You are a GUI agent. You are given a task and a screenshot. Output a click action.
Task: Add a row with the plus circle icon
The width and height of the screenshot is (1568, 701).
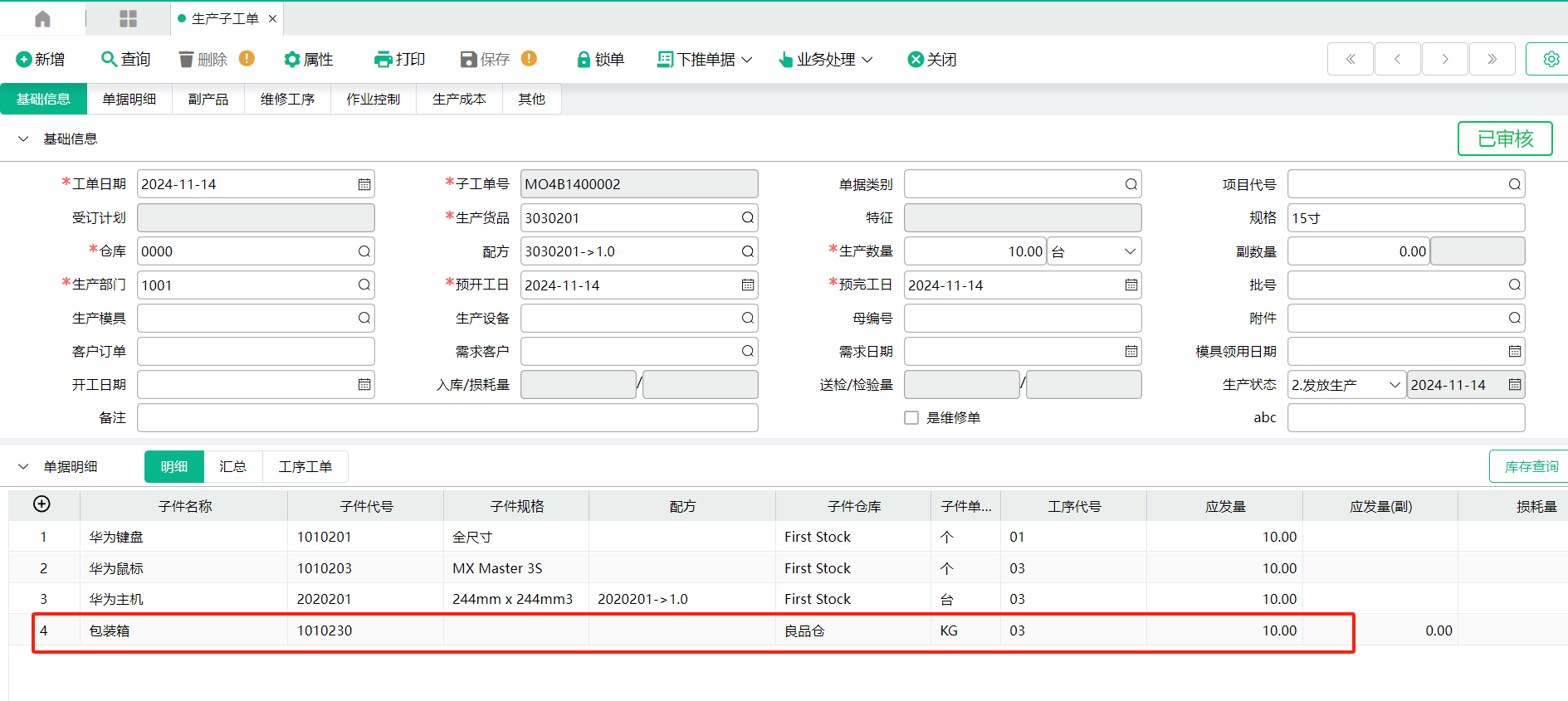coord(42,504)
